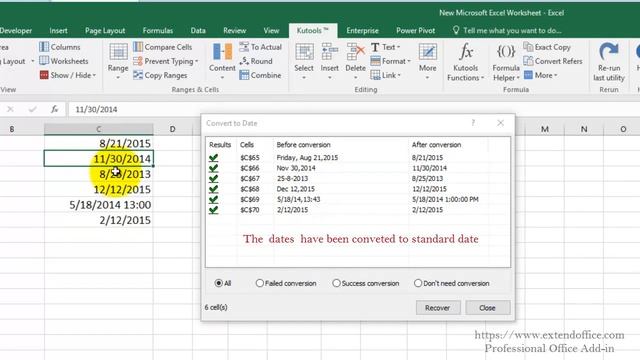640x360 pixels.
Task: Click Convert Refers tool
Action: click(553, 61)
